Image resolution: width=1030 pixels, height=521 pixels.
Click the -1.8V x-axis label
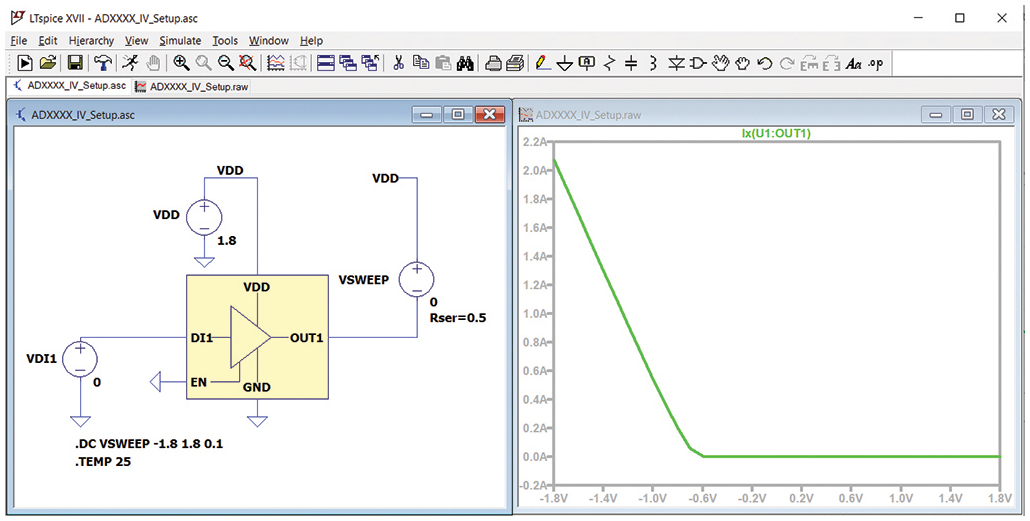pos(552,498)
